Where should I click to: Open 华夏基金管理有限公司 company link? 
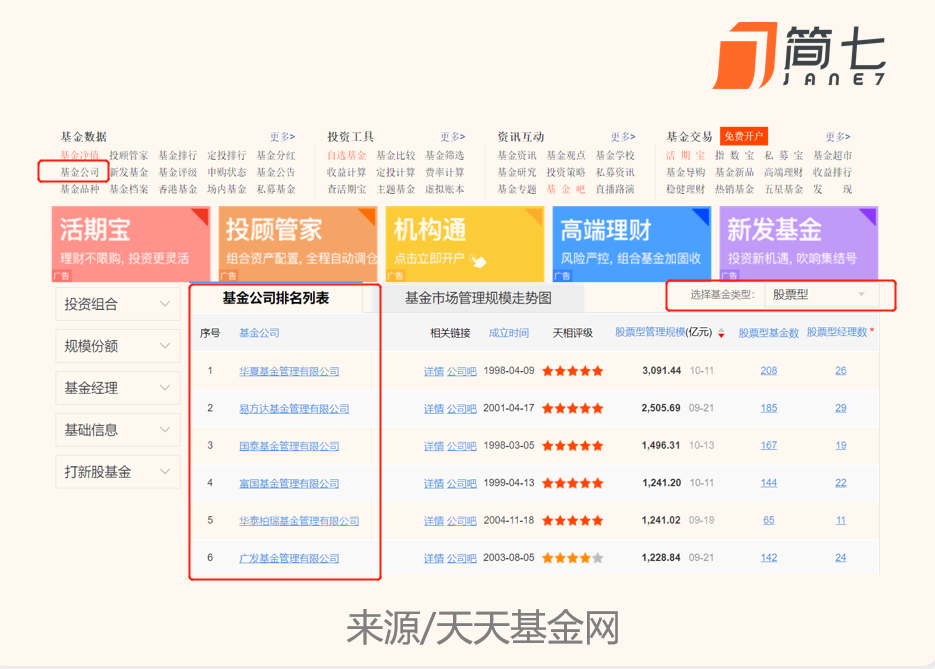pos(289,371)
